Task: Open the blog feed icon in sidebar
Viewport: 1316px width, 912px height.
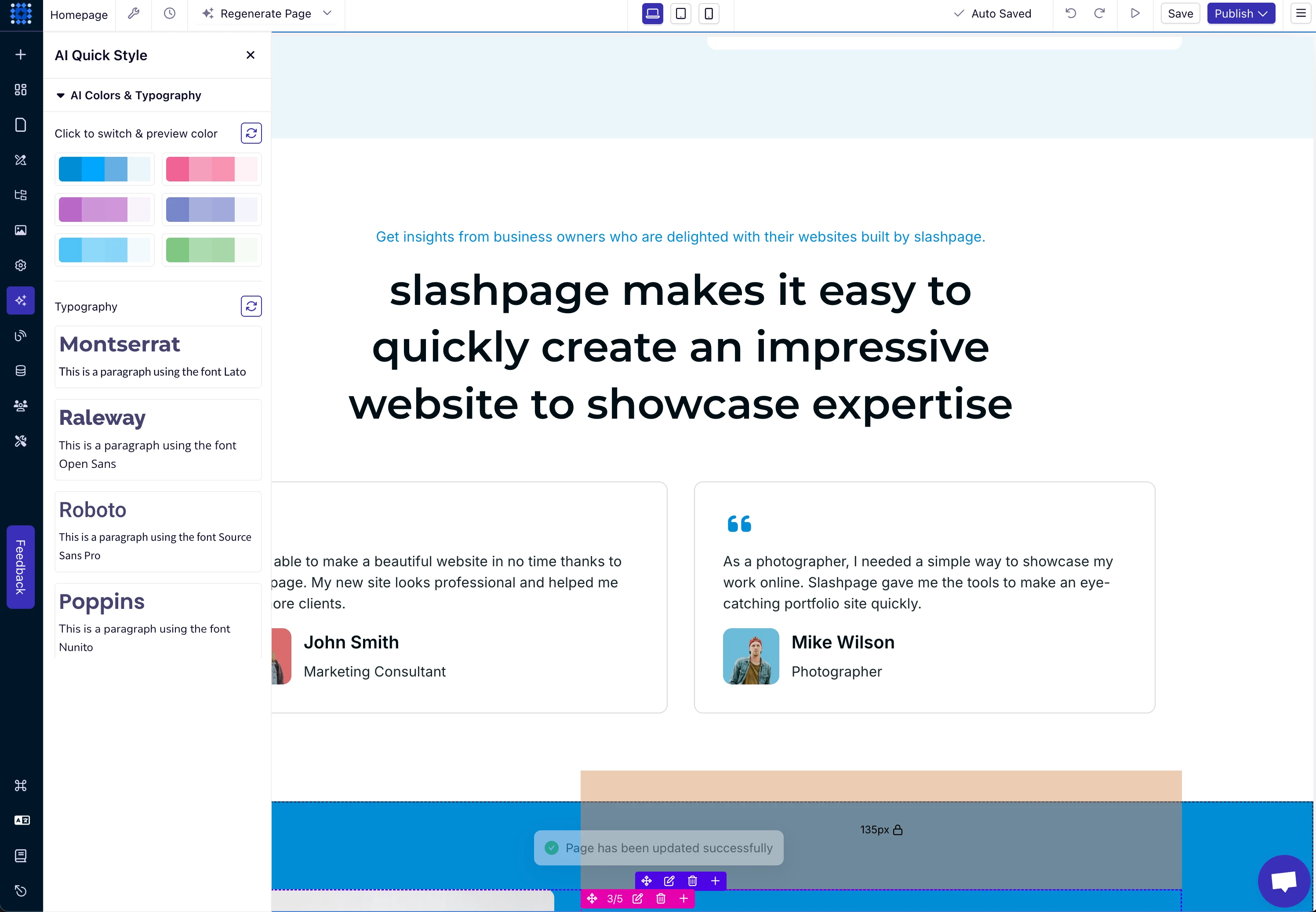Action: (21, 336)
